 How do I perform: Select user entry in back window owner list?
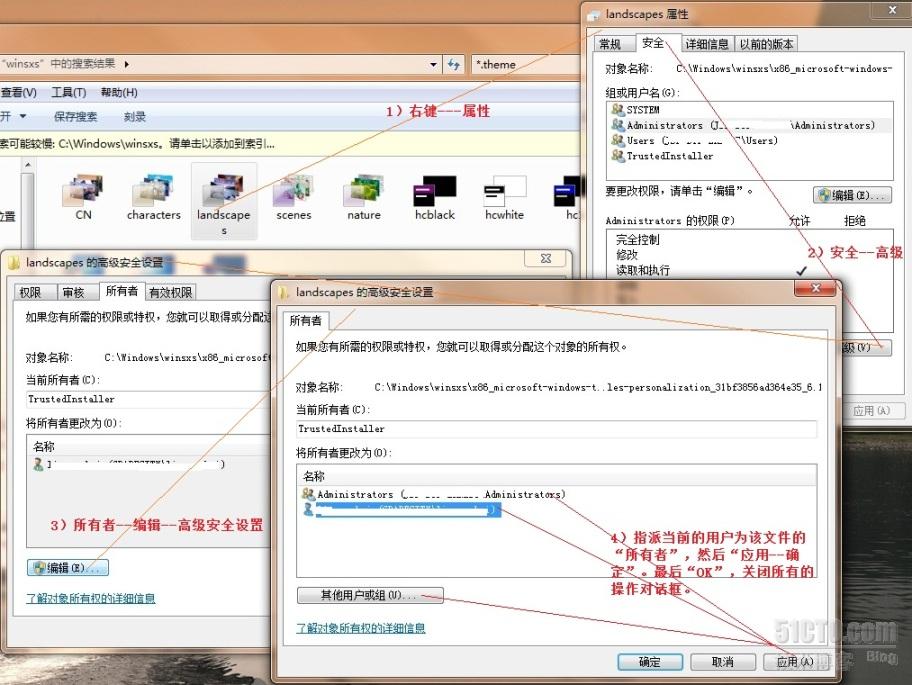point(130,464)
